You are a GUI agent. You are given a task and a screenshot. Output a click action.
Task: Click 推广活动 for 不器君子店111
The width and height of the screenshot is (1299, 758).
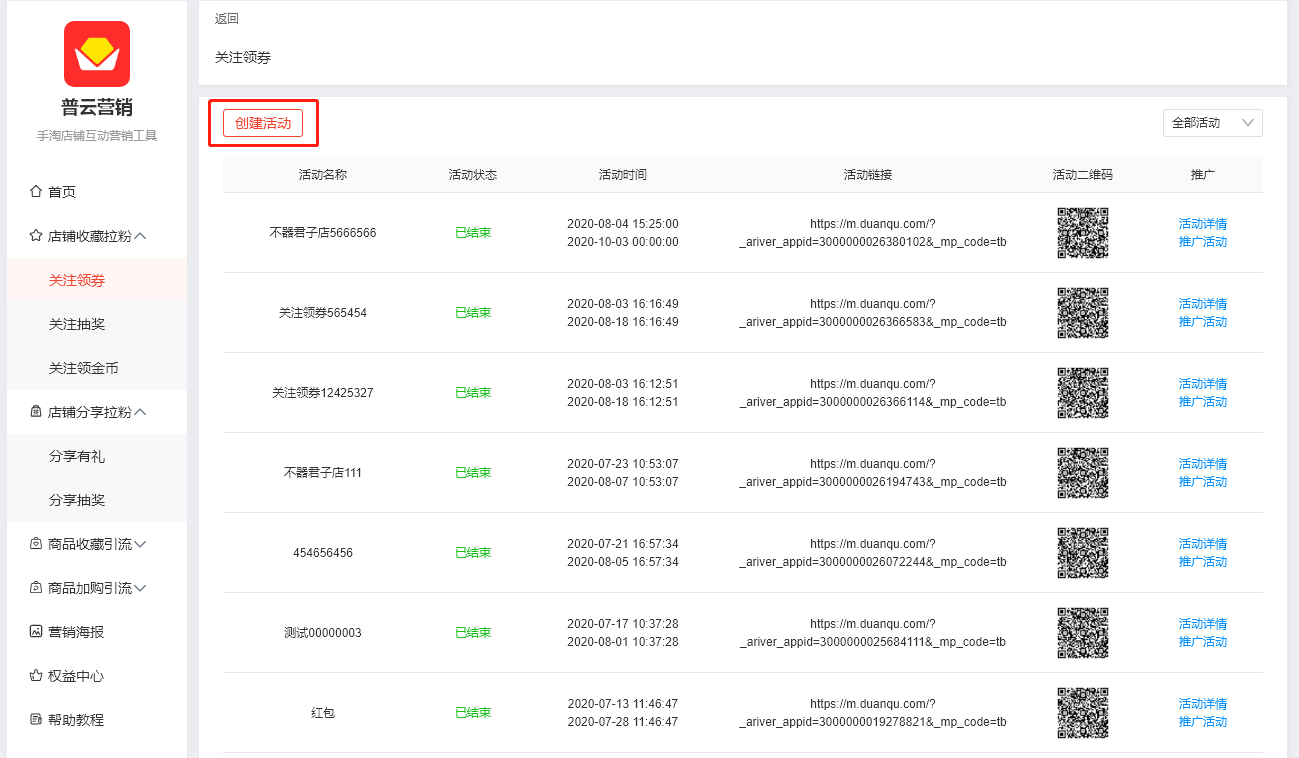(1203, 482)
